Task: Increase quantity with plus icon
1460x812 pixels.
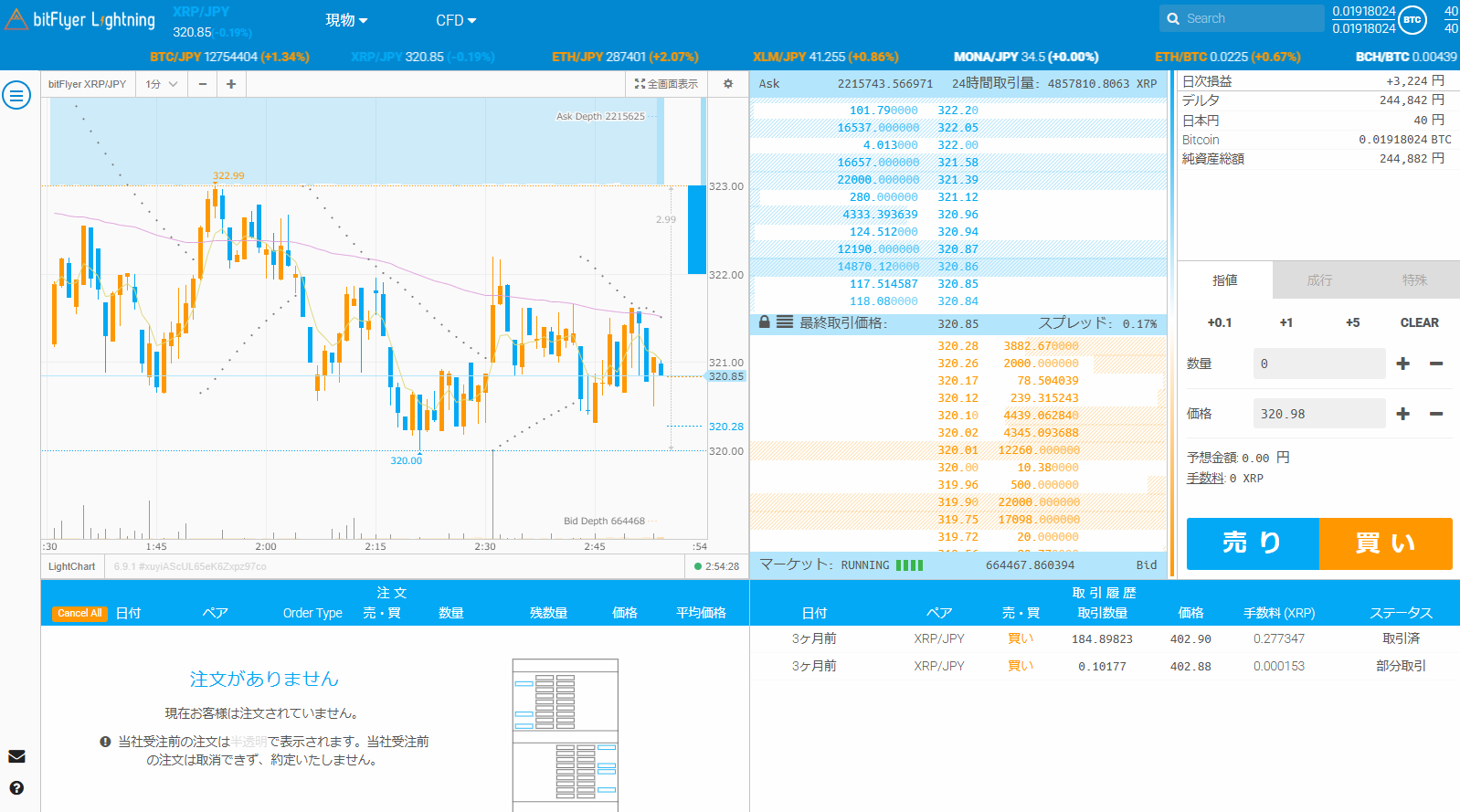Action: [1403, 364]
